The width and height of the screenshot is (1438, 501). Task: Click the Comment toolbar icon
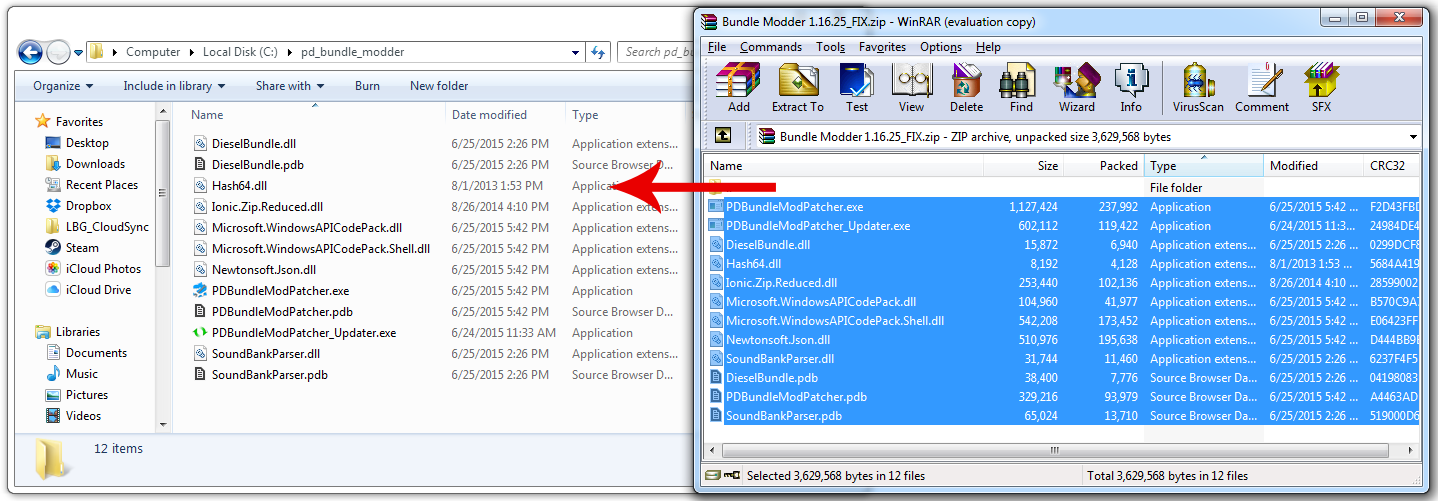[1262, 88]
